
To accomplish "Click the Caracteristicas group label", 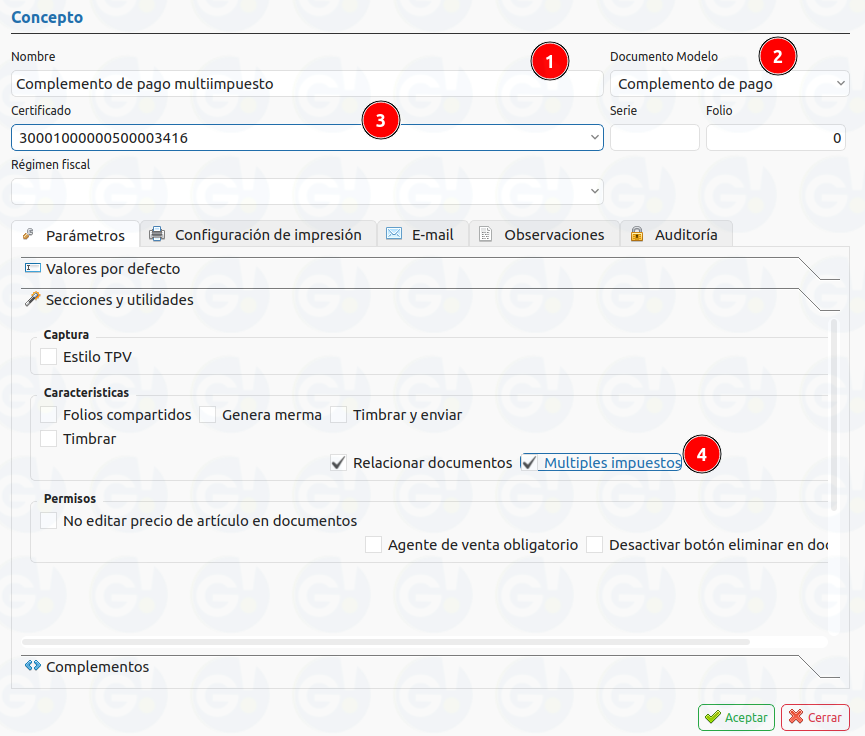I will tap(87, 392).
